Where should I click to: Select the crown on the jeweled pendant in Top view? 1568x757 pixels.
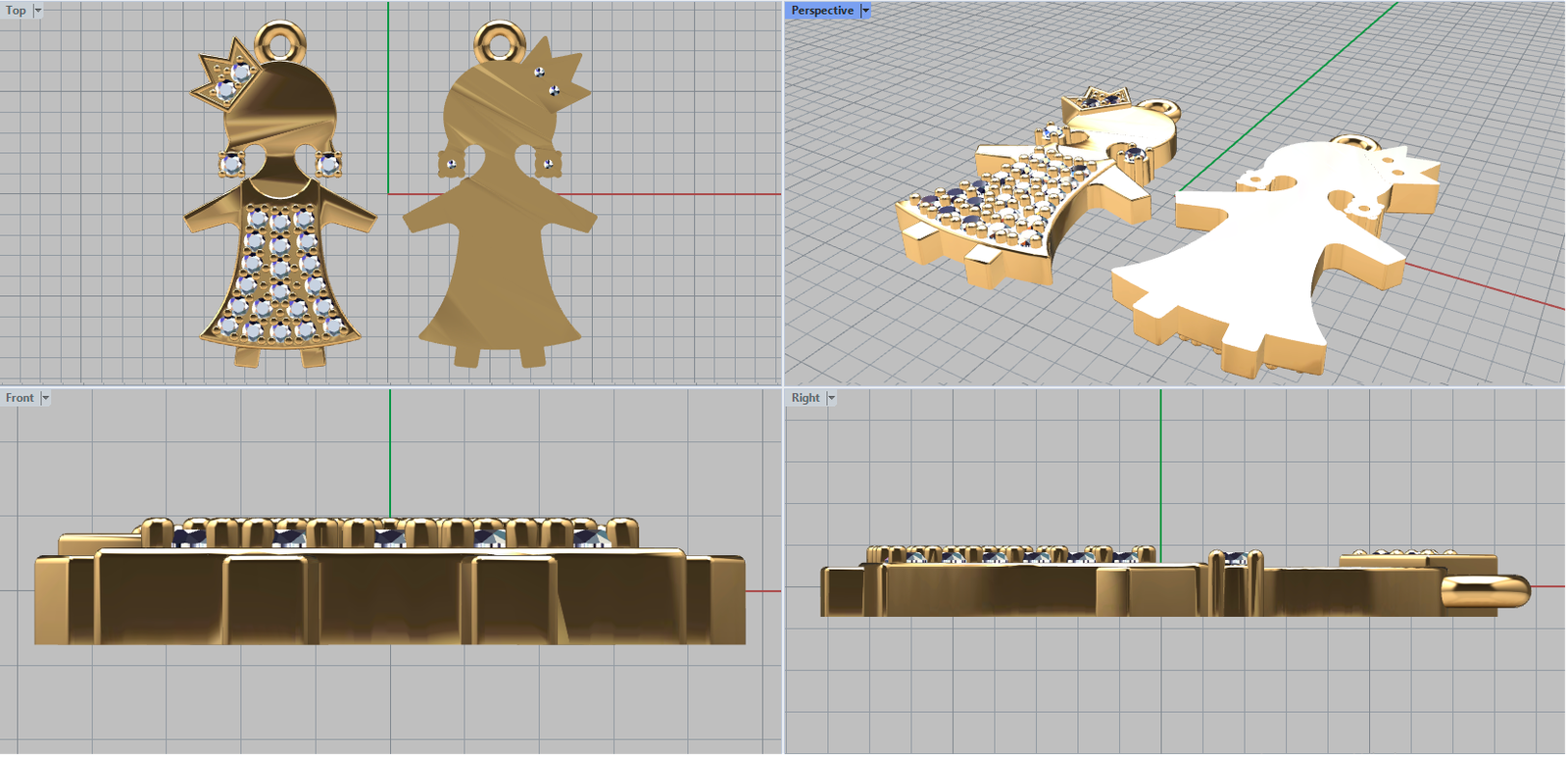[x=225, y=80]
